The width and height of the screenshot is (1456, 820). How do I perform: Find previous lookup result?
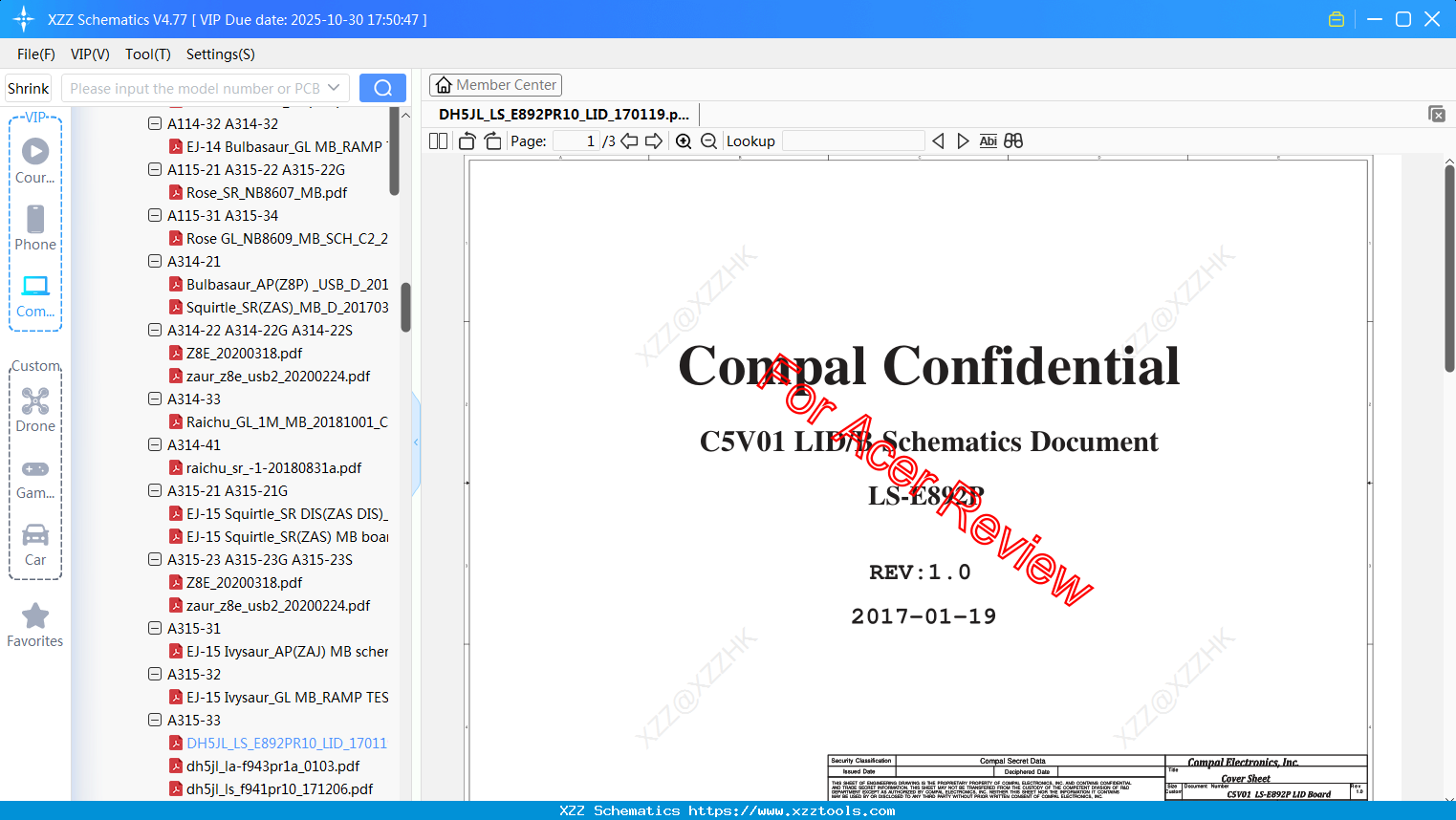click(938, 140)
